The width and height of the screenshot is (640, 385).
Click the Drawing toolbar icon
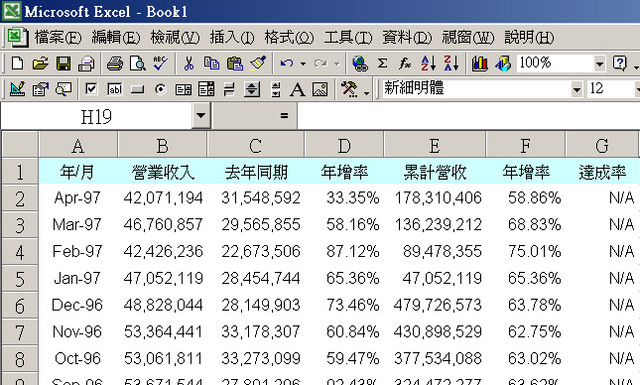coord(503,63)
